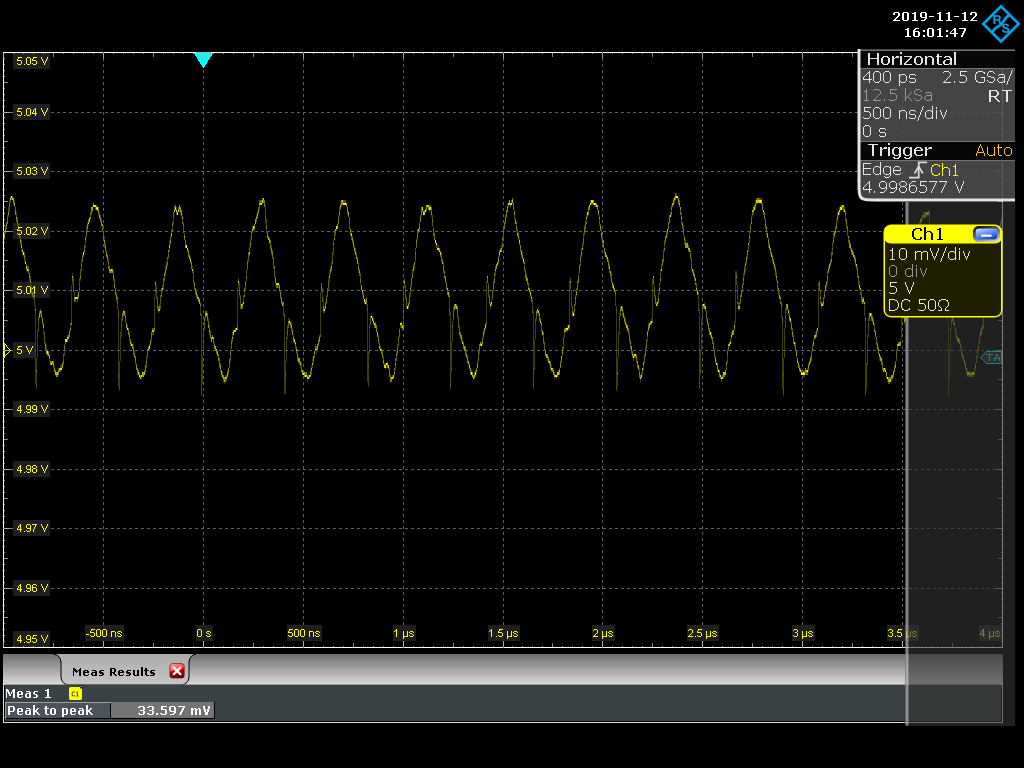Open the Horizontal settings label
The image size is (1024, 768).
[911, 59]
